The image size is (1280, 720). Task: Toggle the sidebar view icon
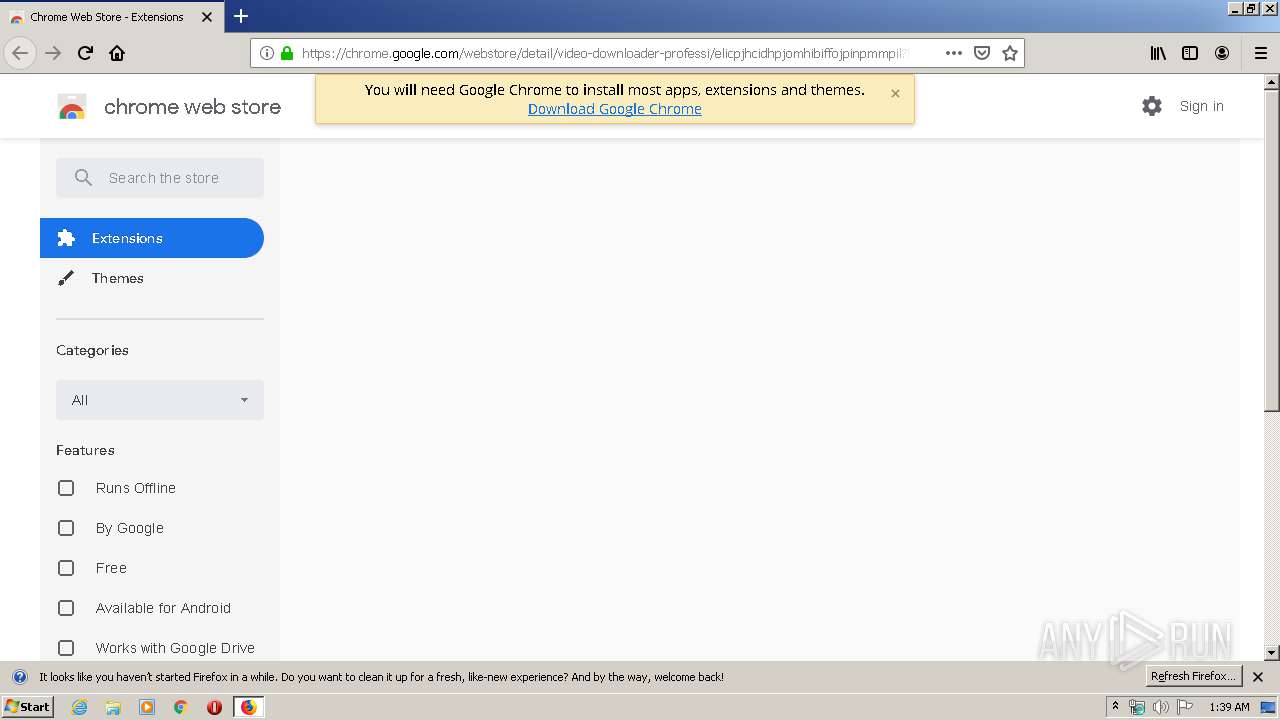1190,53
